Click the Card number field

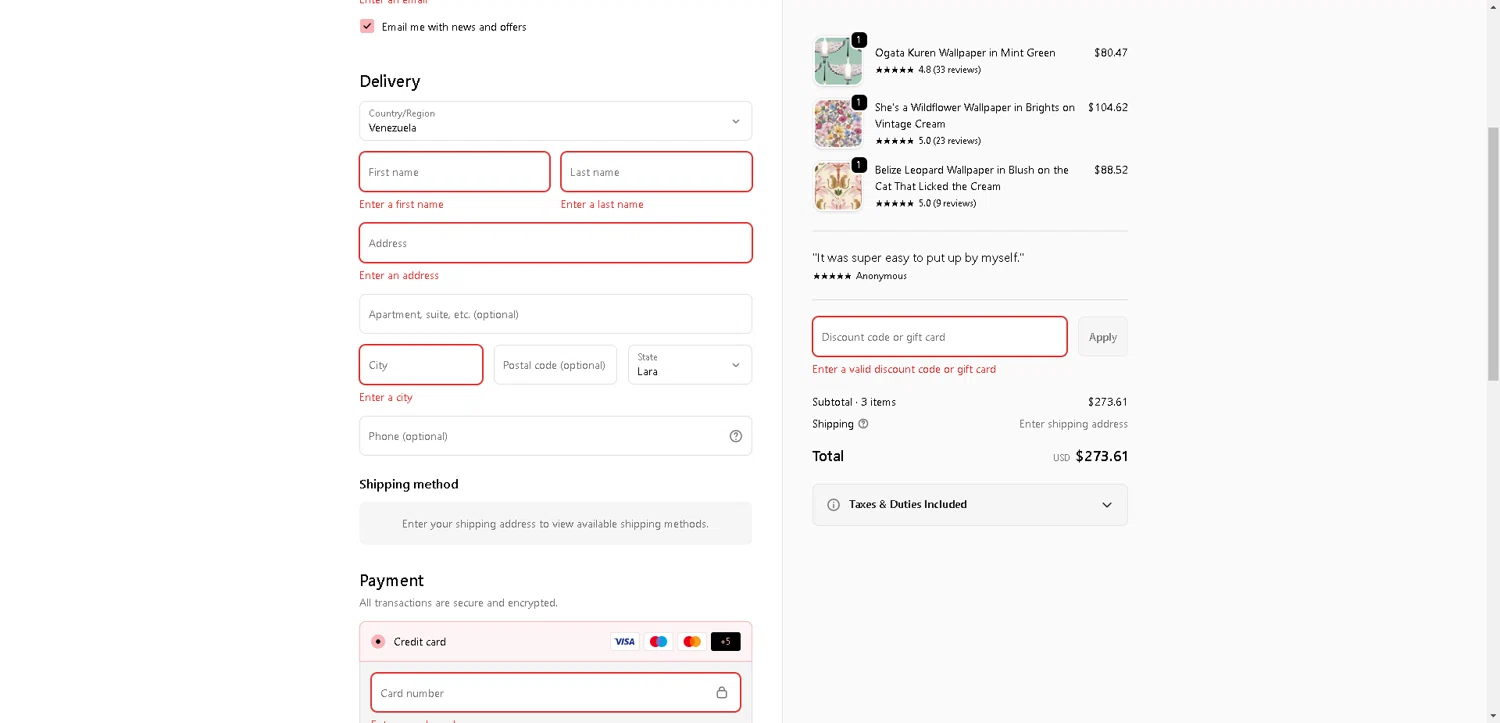[556, 693]
